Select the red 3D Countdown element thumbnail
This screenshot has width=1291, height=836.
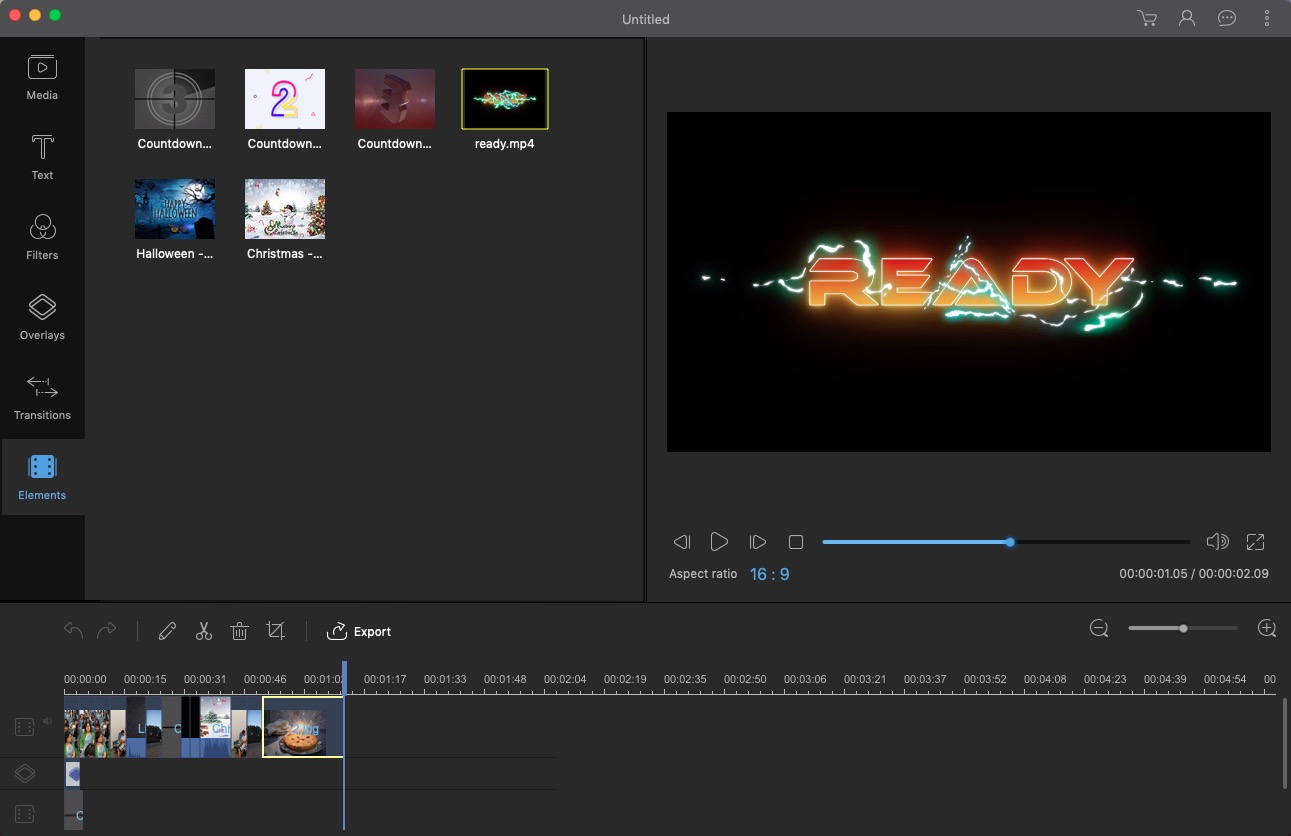point(395,99)
